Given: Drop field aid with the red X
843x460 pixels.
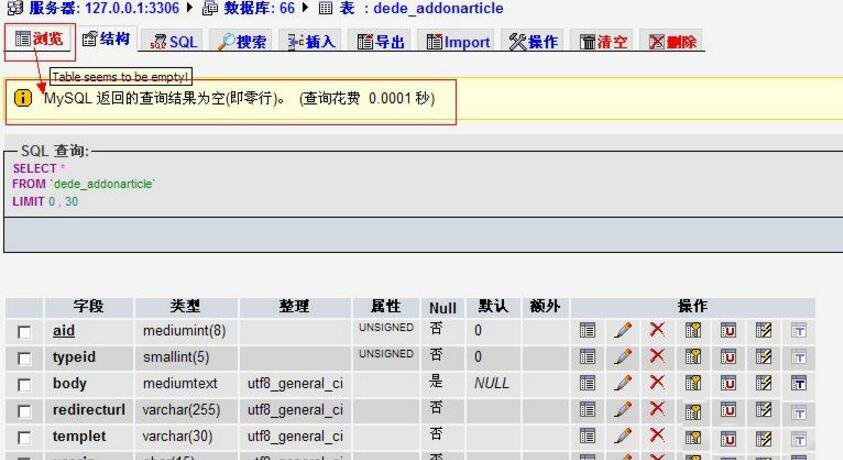Looking at the screenshot, I should pos(657,329).
